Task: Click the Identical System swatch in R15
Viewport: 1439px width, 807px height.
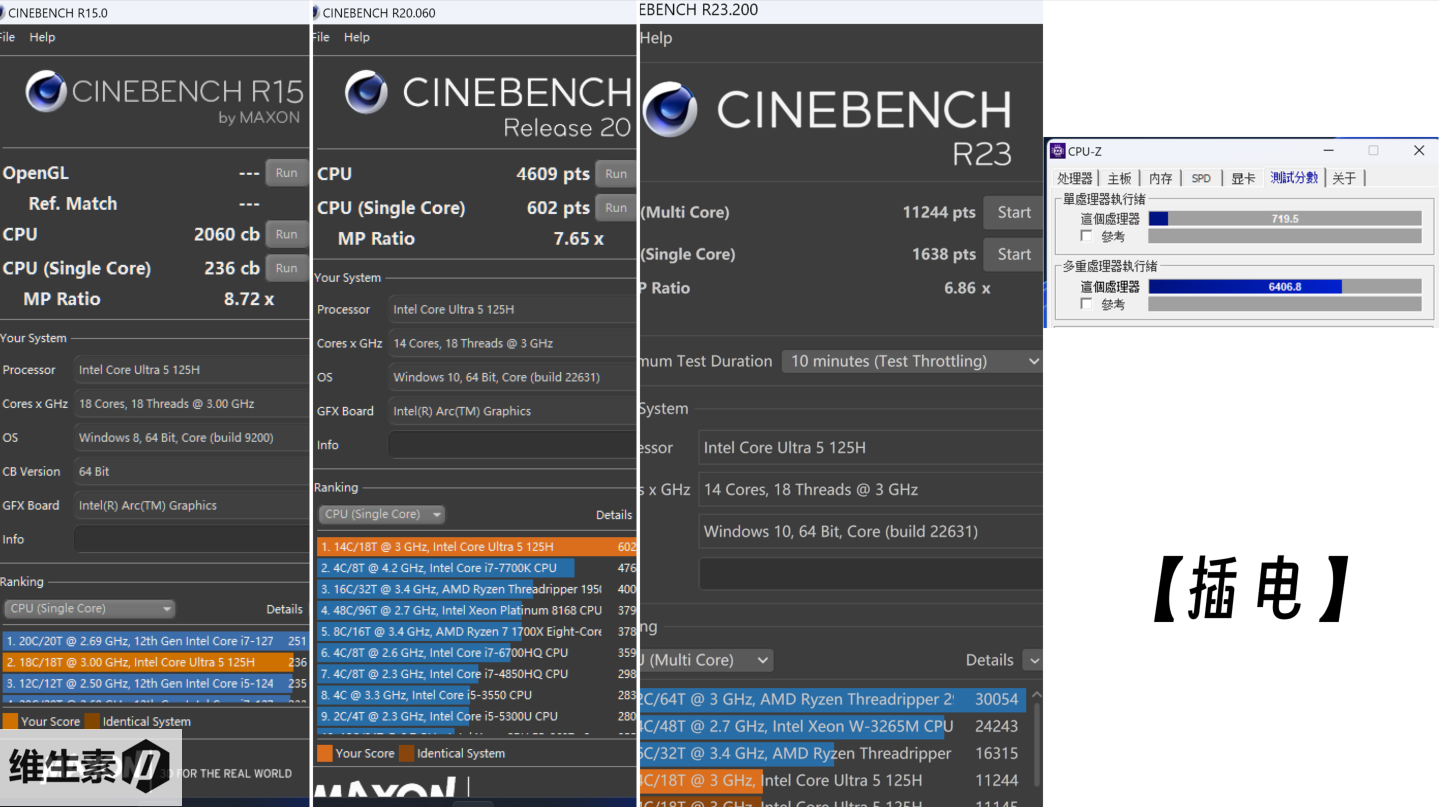Action: click(92, 722)
